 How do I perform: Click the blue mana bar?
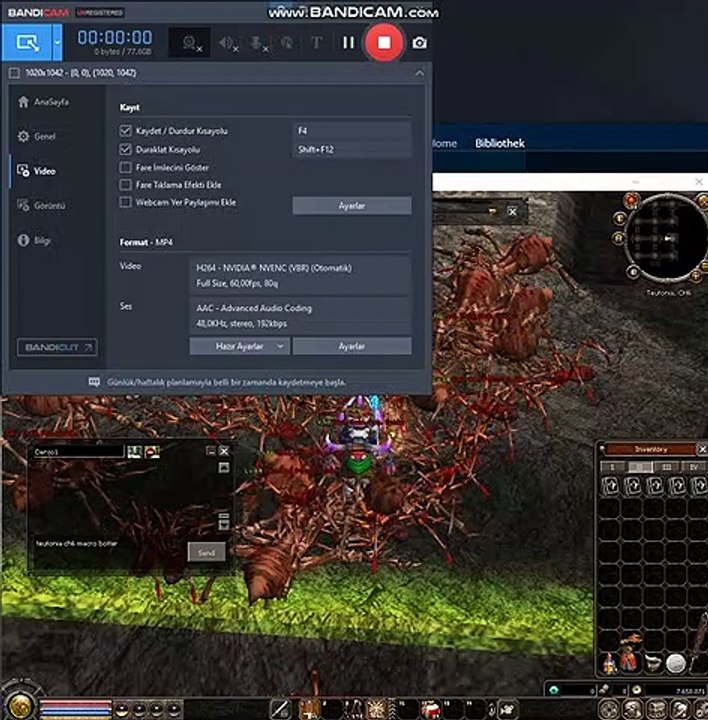pos(76,711)
